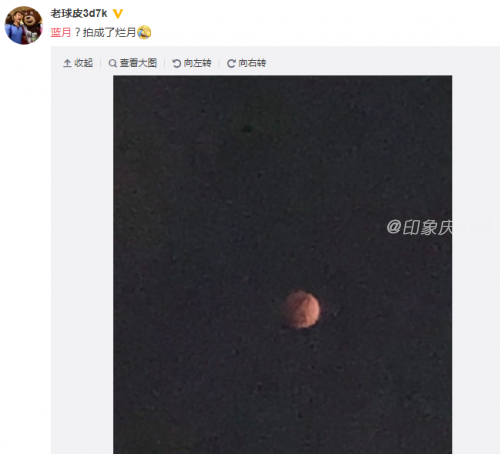500x454 pixels.
Task: Open the poster's round avatar picture
Action: (x=24, y=25)
